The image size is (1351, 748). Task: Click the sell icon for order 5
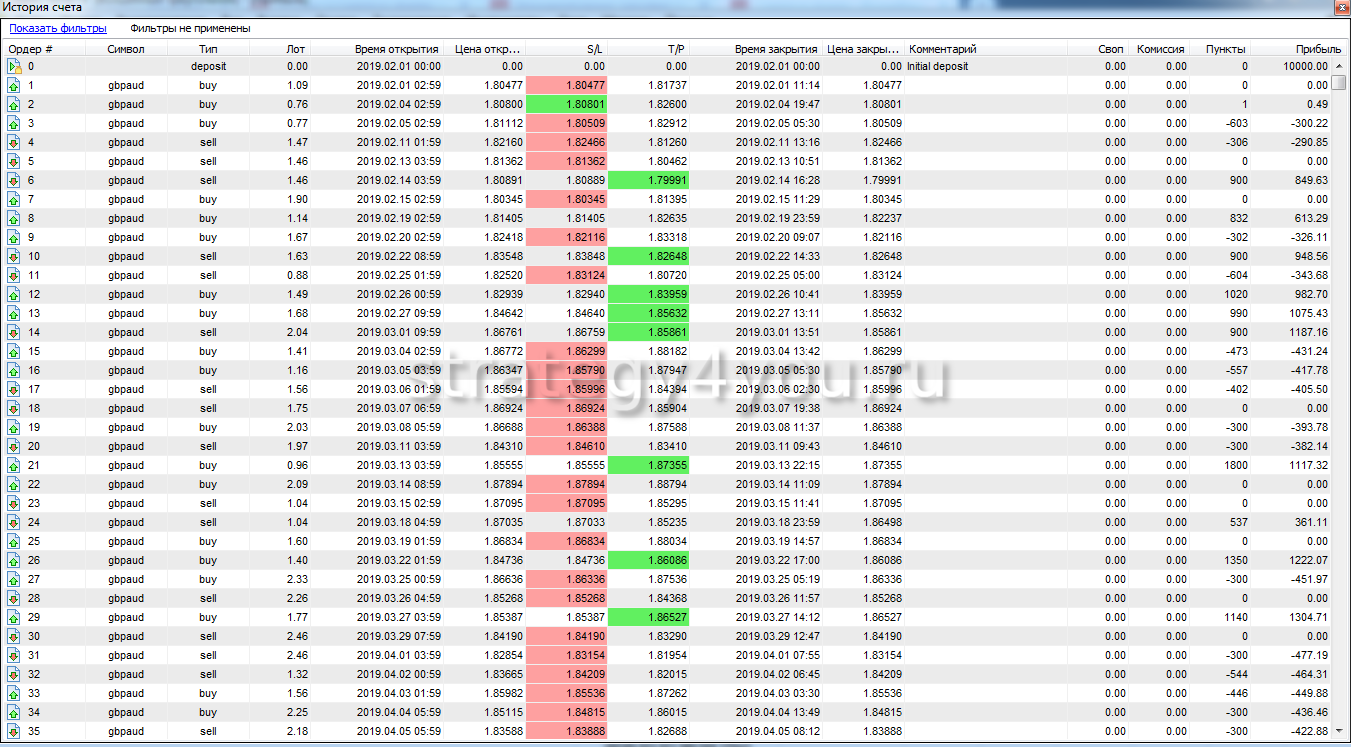[14, 162]
